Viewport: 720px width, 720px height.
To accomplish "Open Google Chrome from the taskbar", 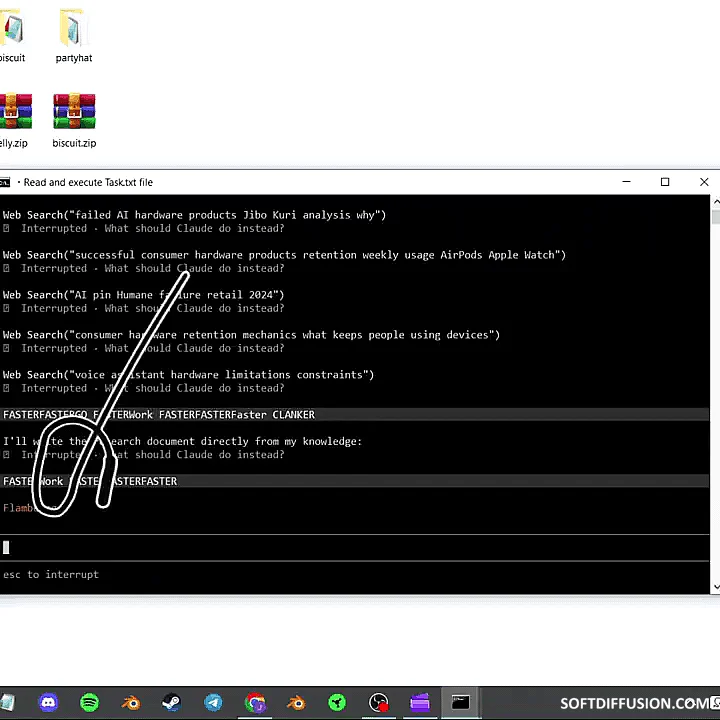I will tap(255, 703).
